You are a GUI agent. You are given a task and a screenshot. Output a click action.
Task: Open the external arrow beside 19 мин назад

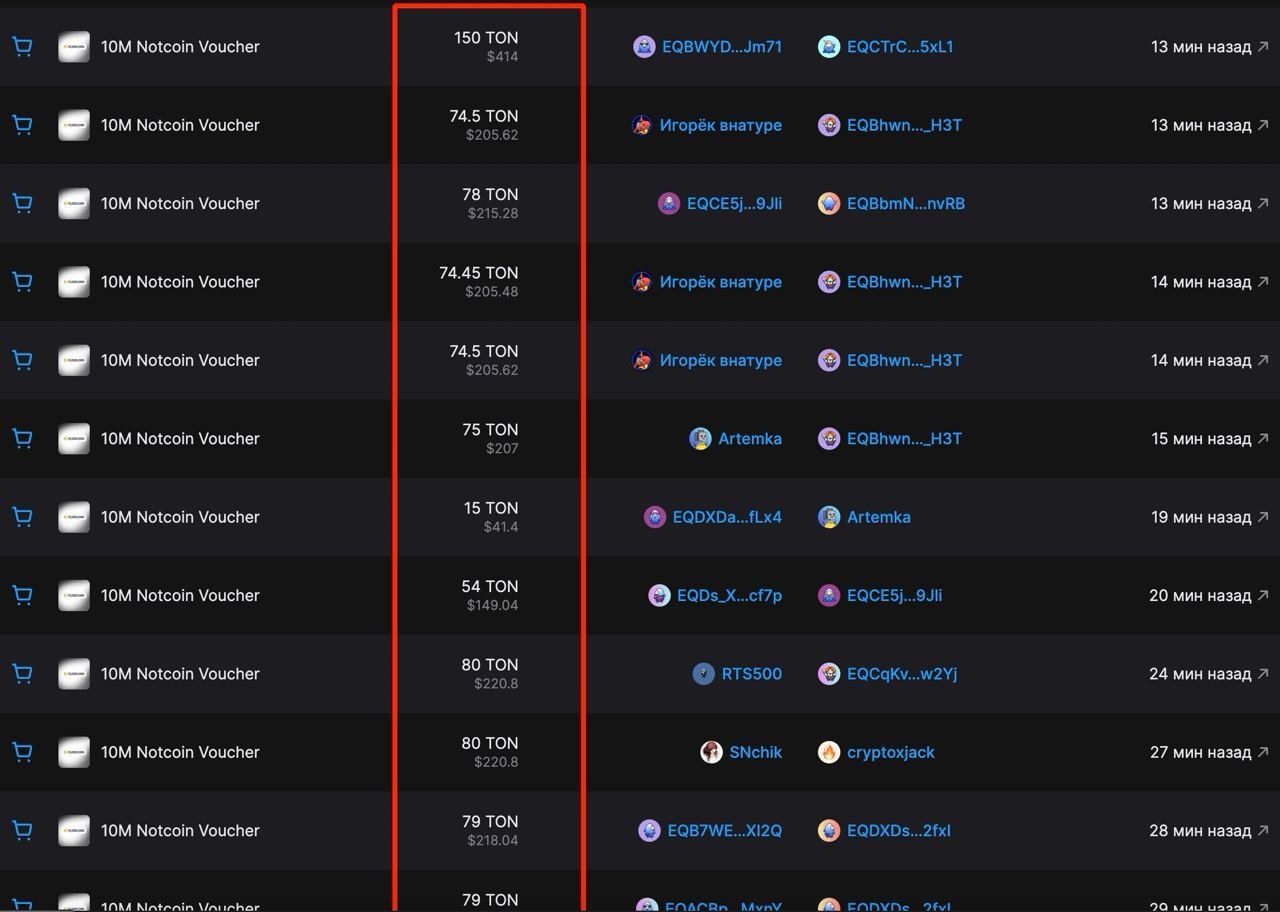(1263, 517)
